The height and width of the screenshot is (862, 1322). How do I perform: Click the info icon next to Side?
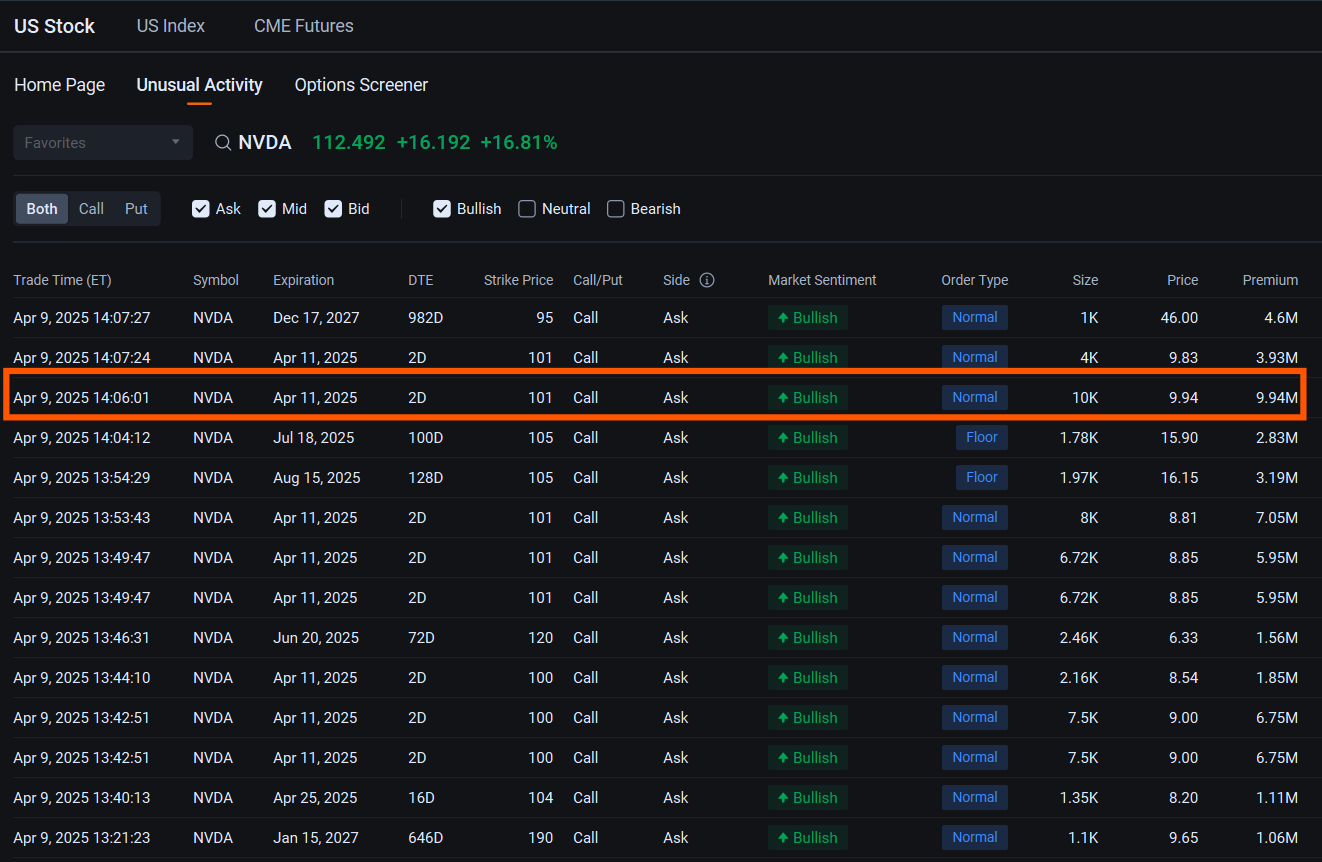(x=707, y=280)
